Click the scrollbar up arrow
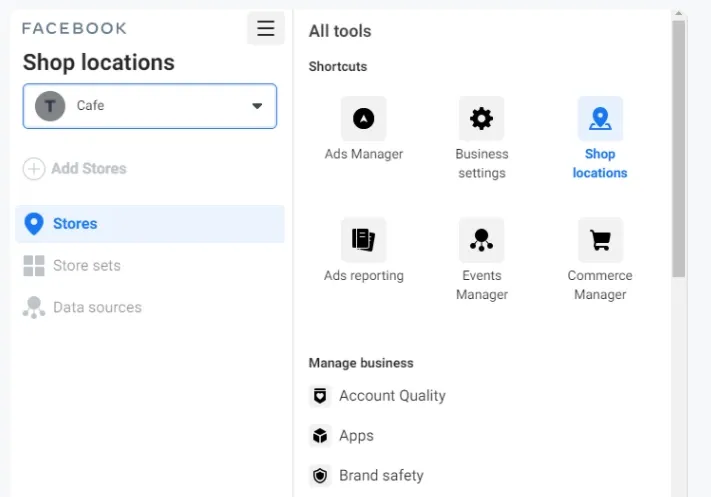 click(x=679, y=14)
